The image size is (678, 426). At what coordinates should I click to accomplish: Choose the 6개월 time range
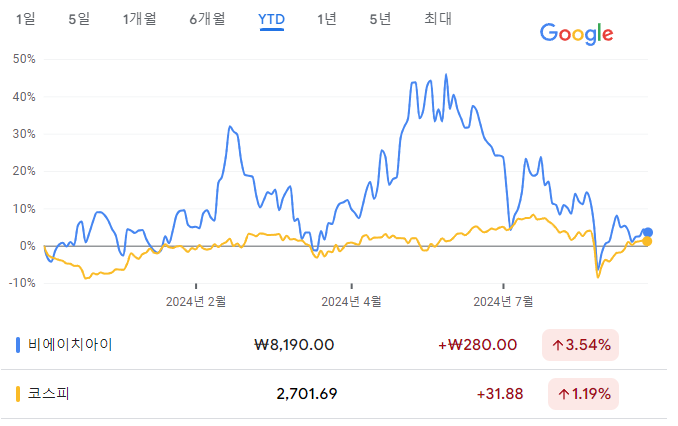[x=207, y=19]
